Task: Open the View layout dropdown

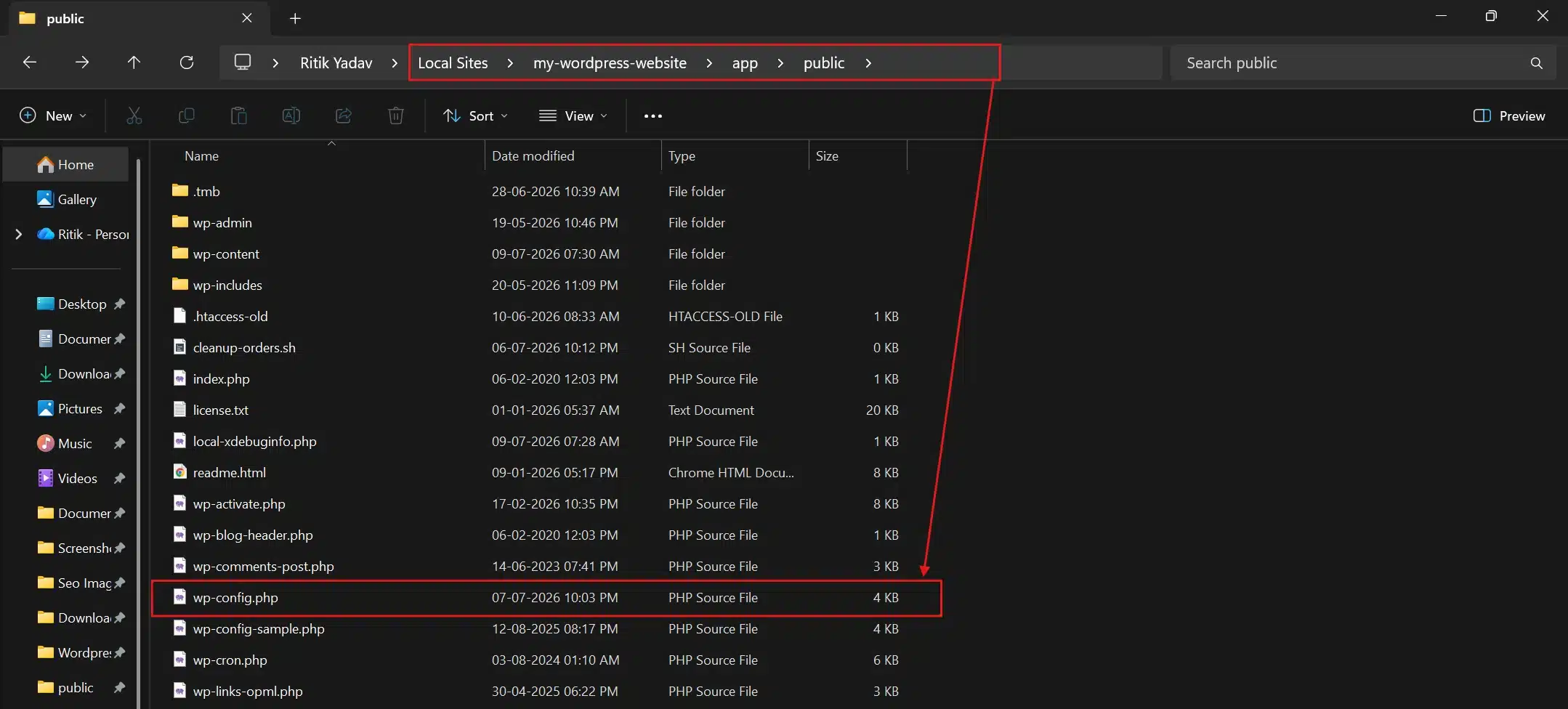Action: click(573, 116)
